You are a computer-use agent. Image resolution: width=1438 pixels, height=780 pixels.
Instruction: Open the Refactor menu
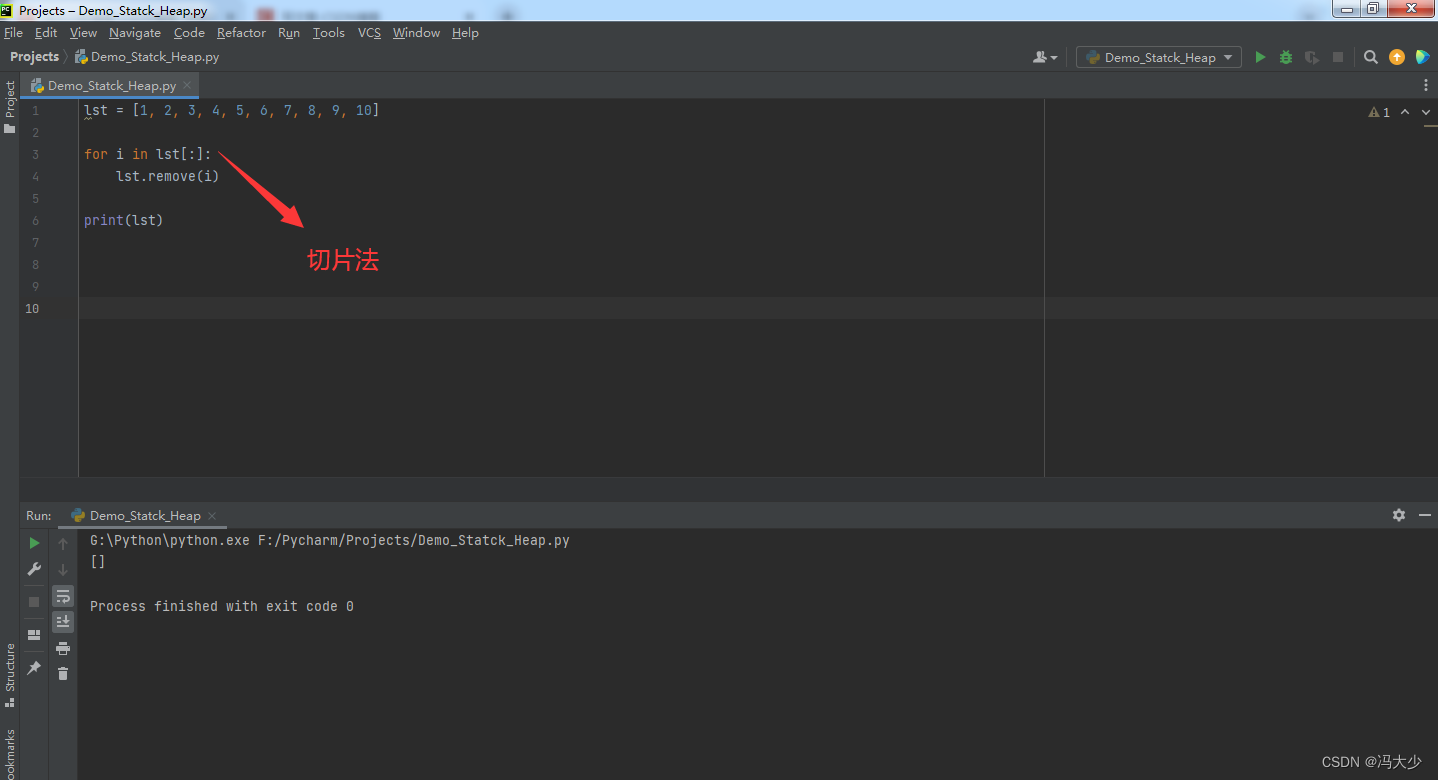tap(241, 33)
